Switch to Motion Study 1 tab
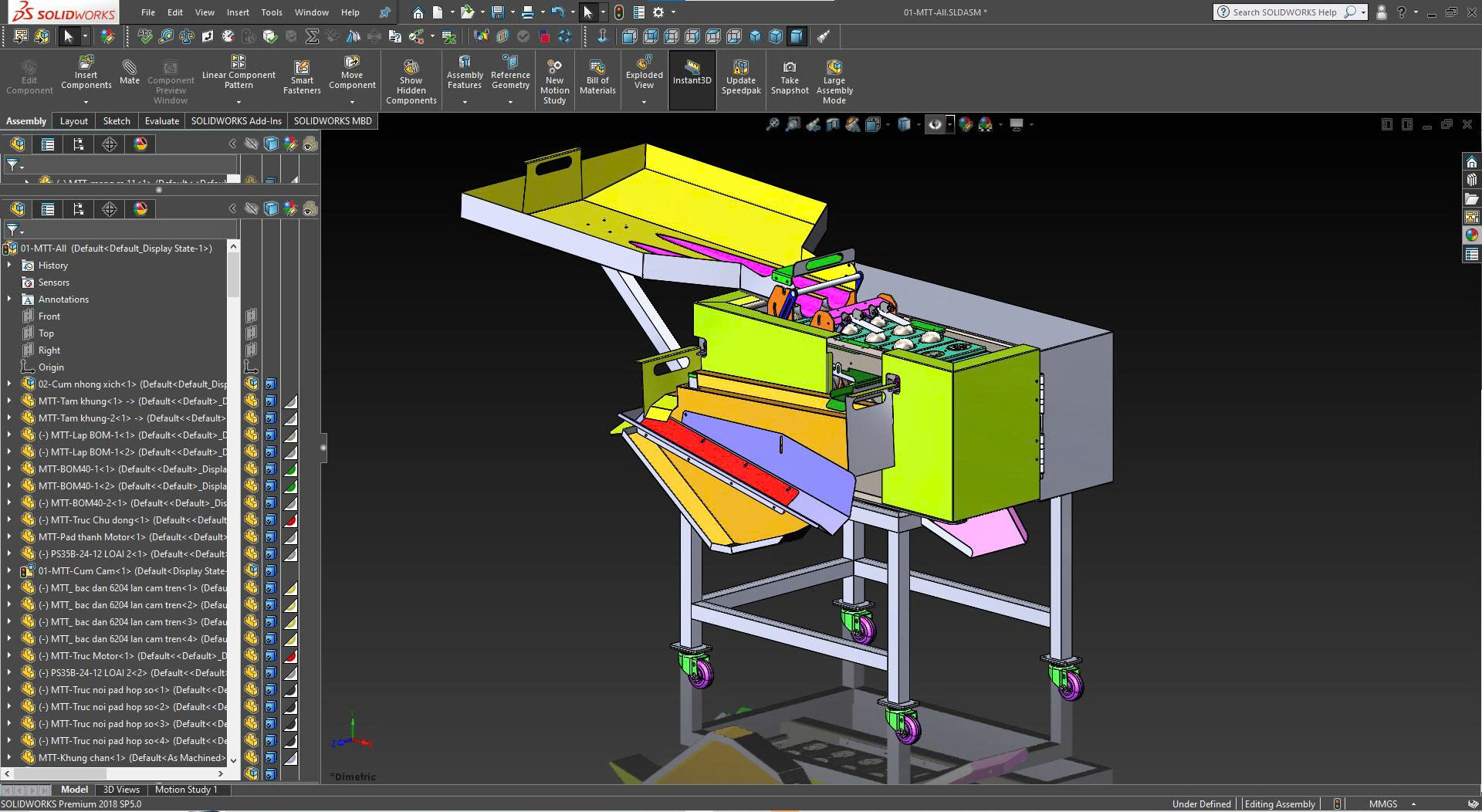Screen dimensions: 1482x812 pyautogui.click(x=186, y=790)
